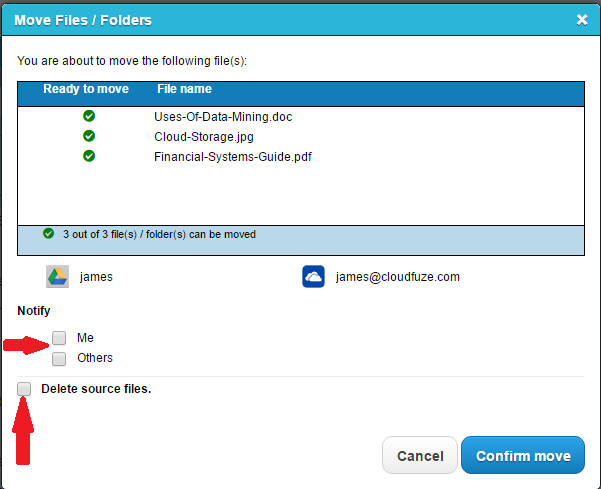Click the Google Drive source icon
601x489 pixels.
click(x=57, y=277)
